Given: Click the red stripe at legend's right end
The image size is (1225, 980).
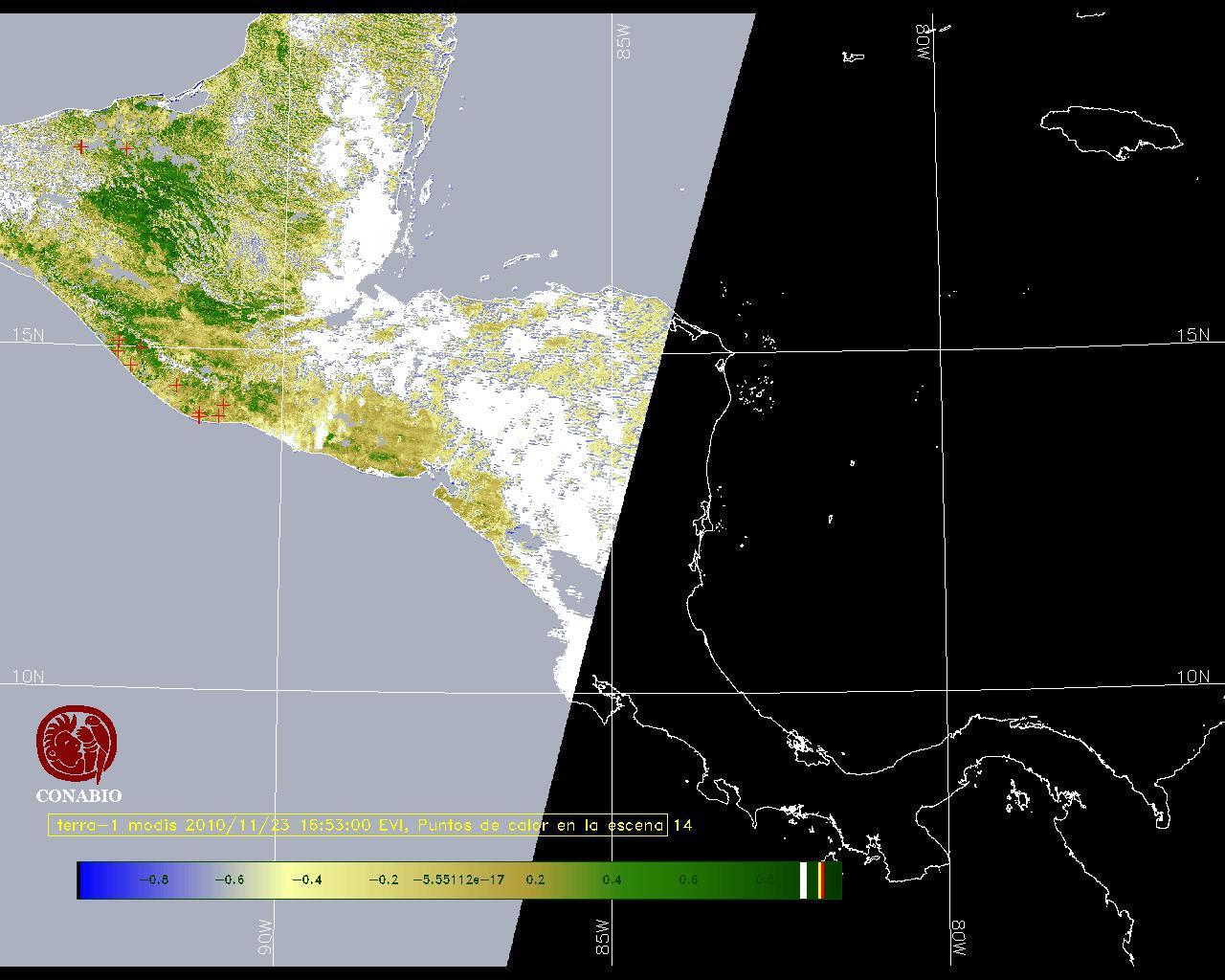Looking at the screenshot, I should click(x=821, y=880).
